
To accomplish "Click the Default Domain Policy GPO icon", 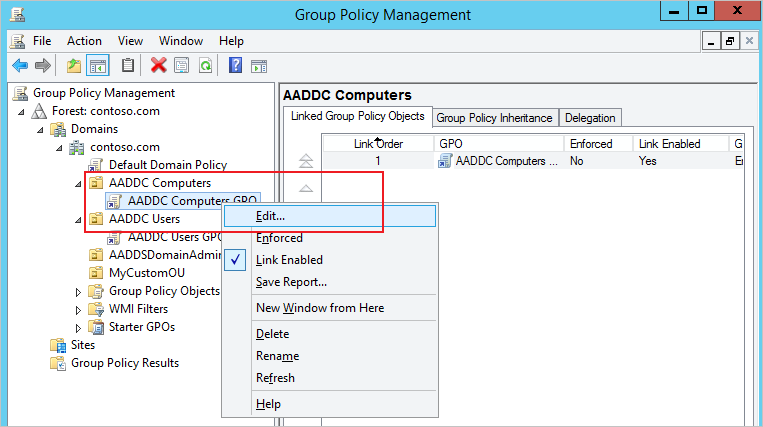I will pos(95,165).
